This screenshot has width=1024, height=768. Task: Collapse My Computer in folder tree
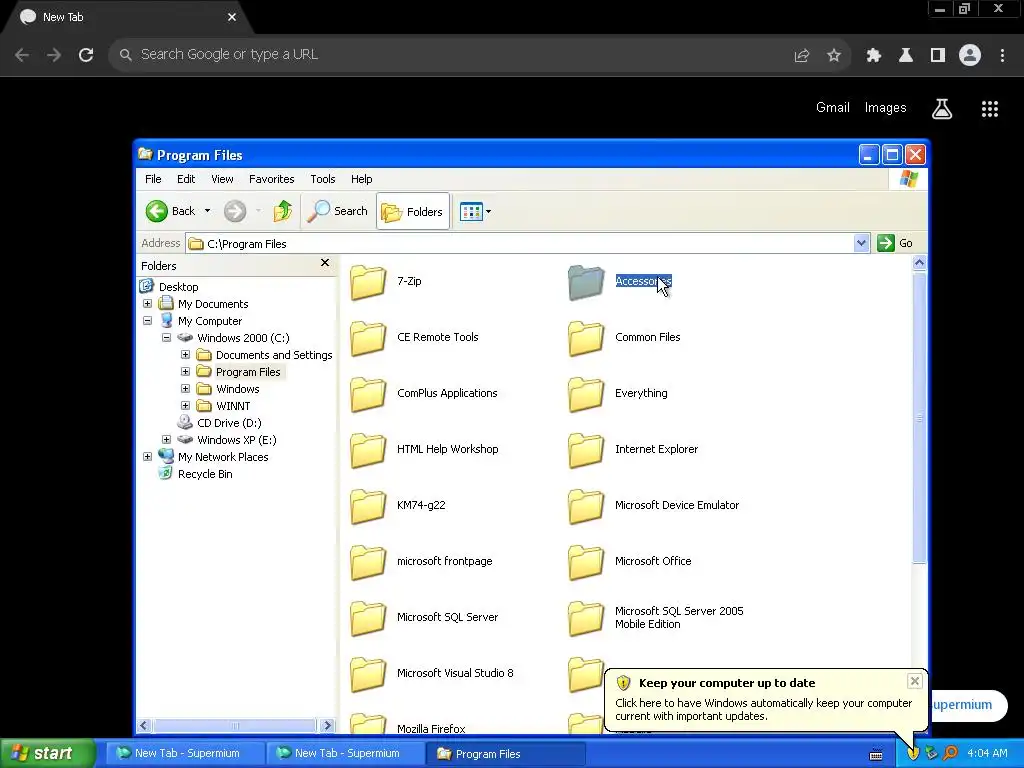[148, 321]
